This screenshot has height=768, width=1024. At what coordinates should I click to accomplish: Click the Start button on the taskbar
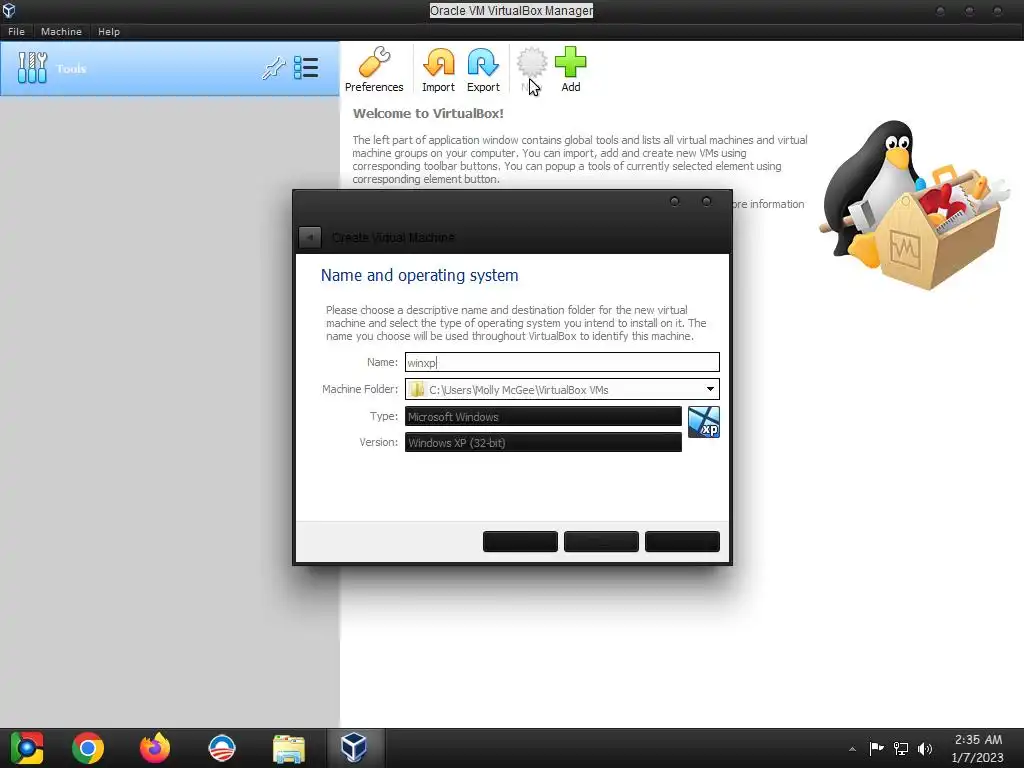click(27, 748)
